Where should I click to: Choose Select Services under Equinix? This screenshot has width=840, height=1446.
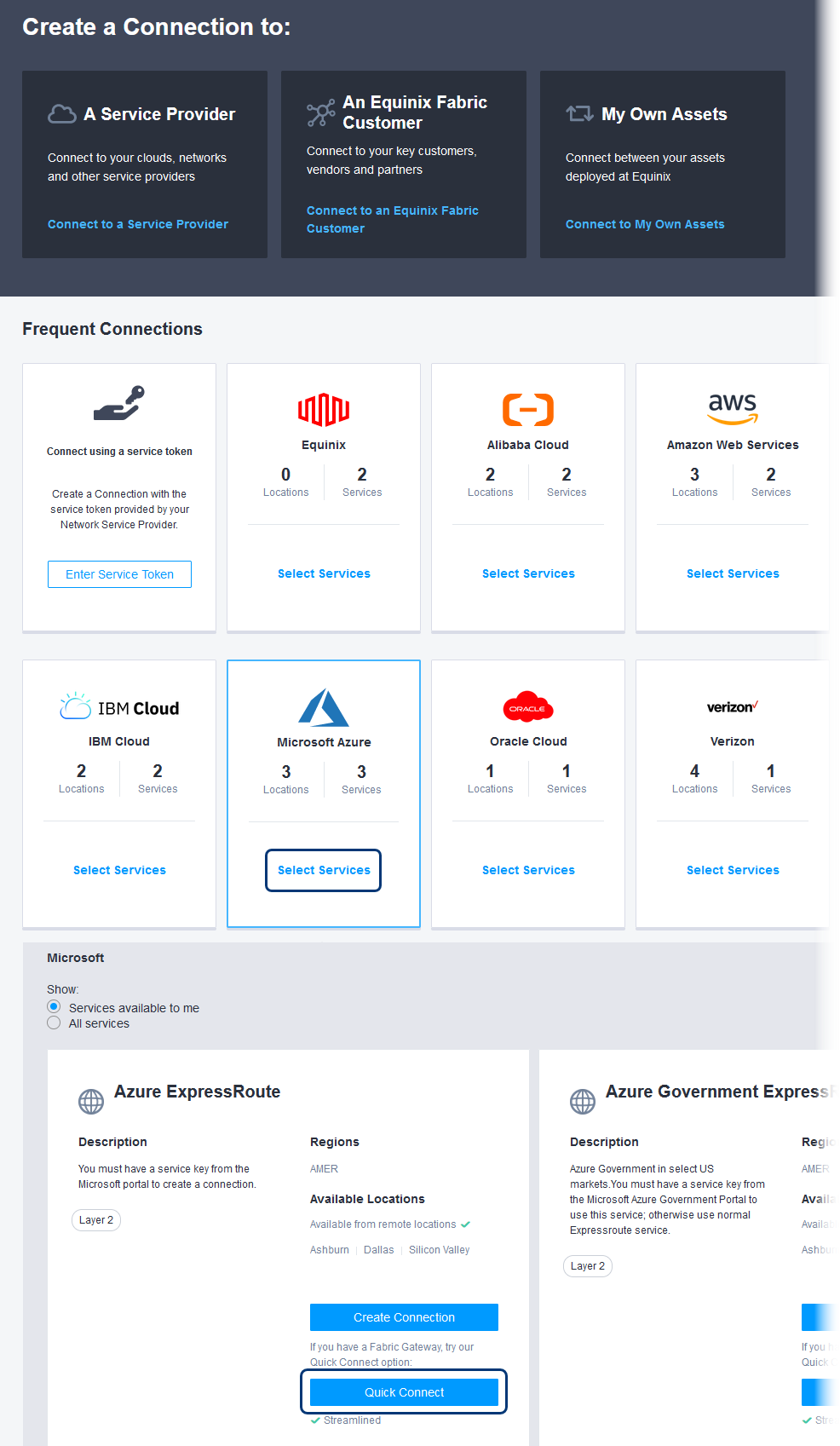324,573
